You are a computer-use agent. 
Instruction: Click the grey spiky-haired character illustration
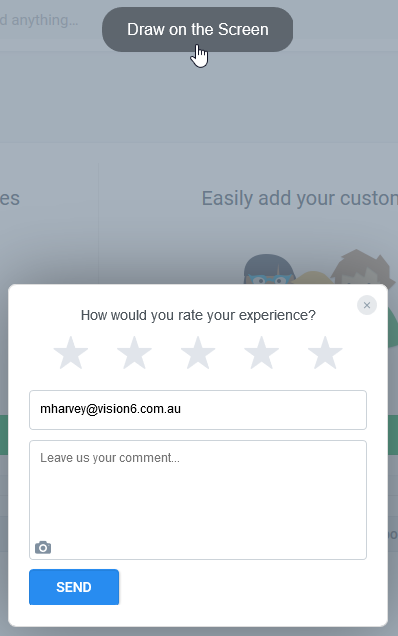click(363, 267)
